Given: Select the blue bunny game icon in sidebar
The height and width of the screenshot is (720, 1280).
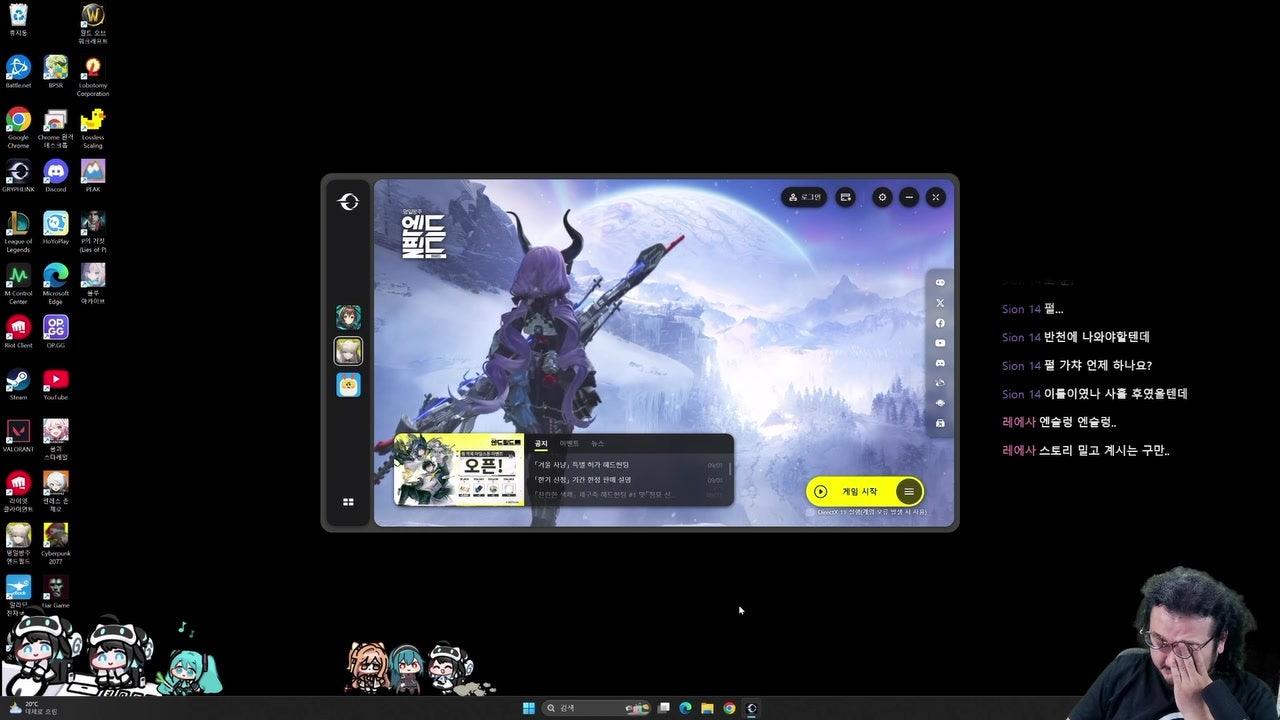Looking at the screenshot, I should 348,385.
